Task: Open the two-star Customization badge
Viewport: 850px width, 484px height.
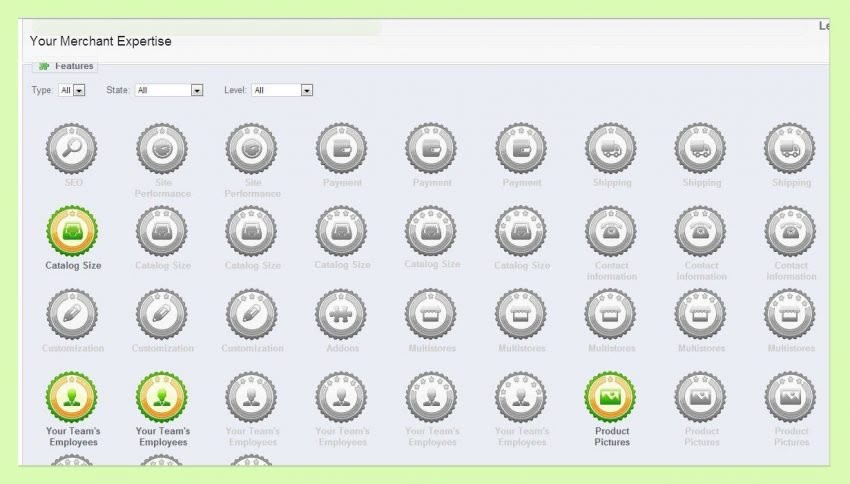Action: pyautogui.click(x=162, y=314)
